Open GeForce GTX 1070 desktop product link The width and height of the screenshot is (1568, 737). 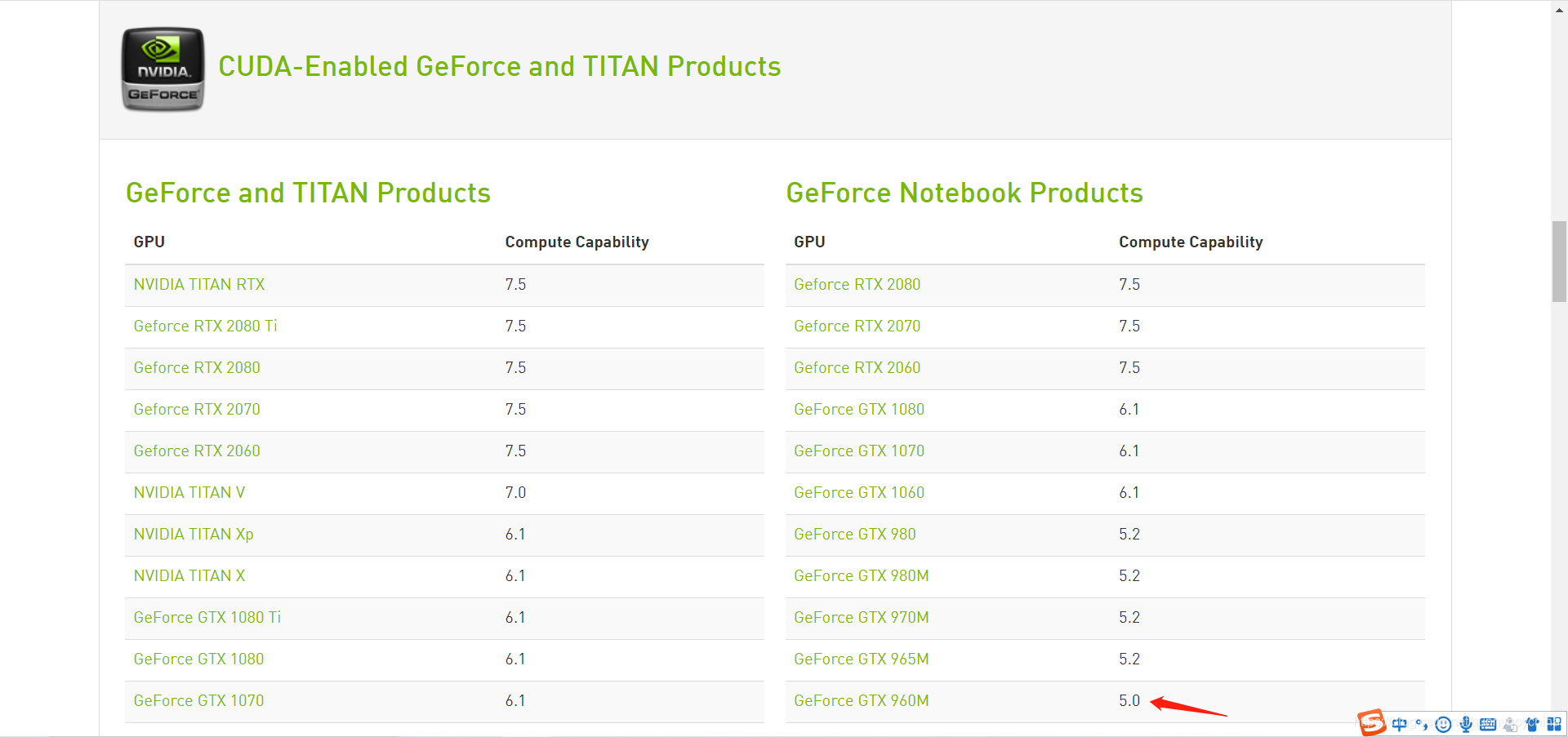pyautogui.click(x=199, y=701)
